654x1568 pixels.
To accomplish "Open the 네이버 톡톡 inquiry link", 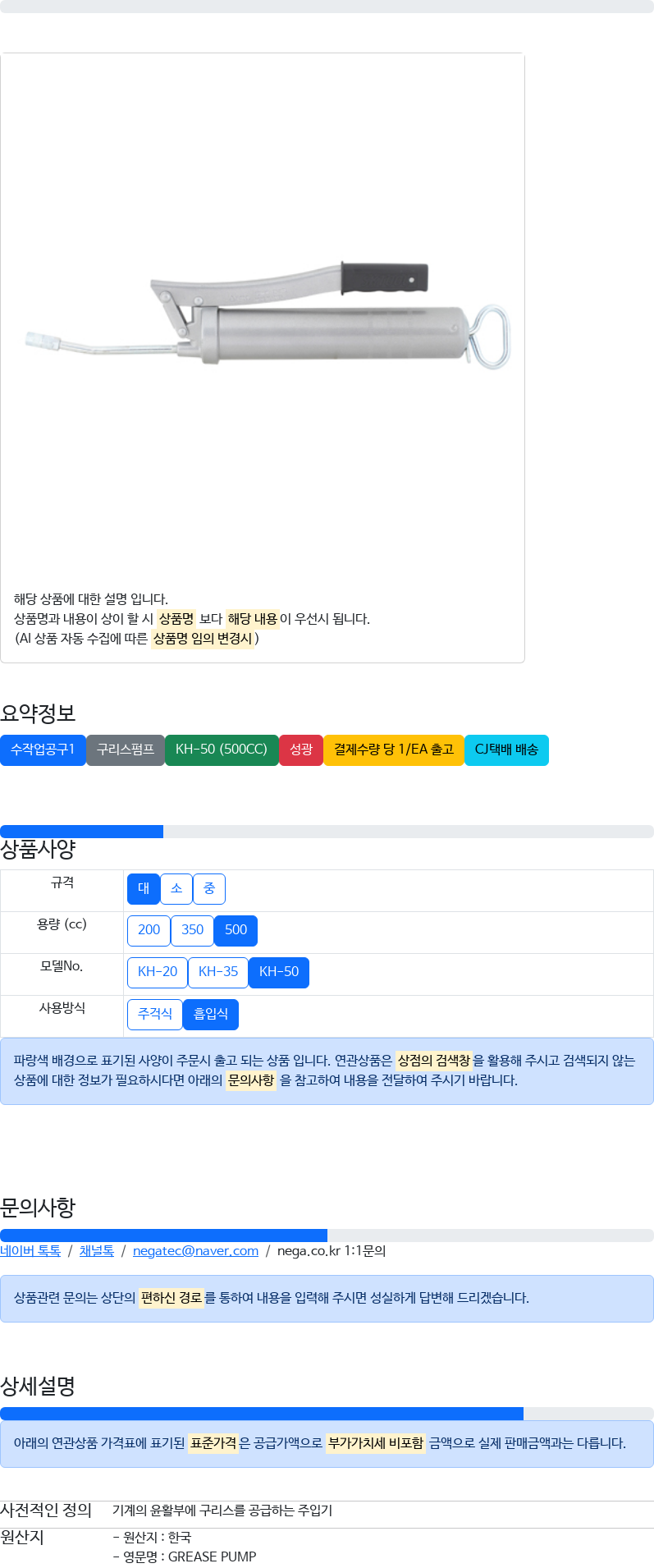I will [x=30, y=1251].
